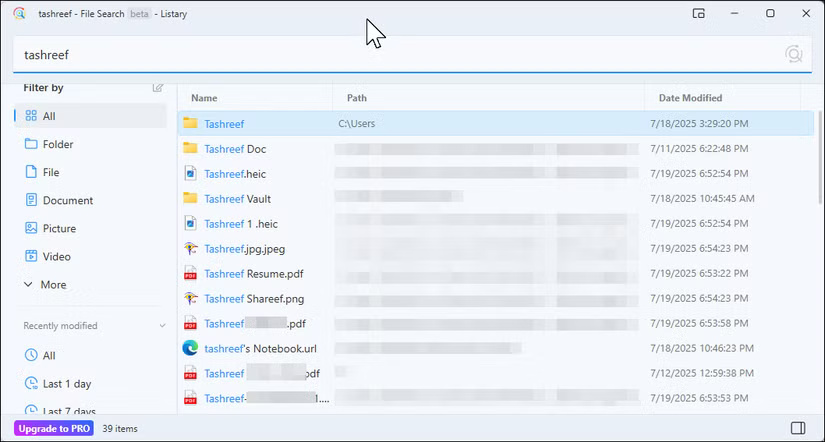The width and height of the screenshot is (825, 442).
Task: Select the All filter
Action: (49, 116)
